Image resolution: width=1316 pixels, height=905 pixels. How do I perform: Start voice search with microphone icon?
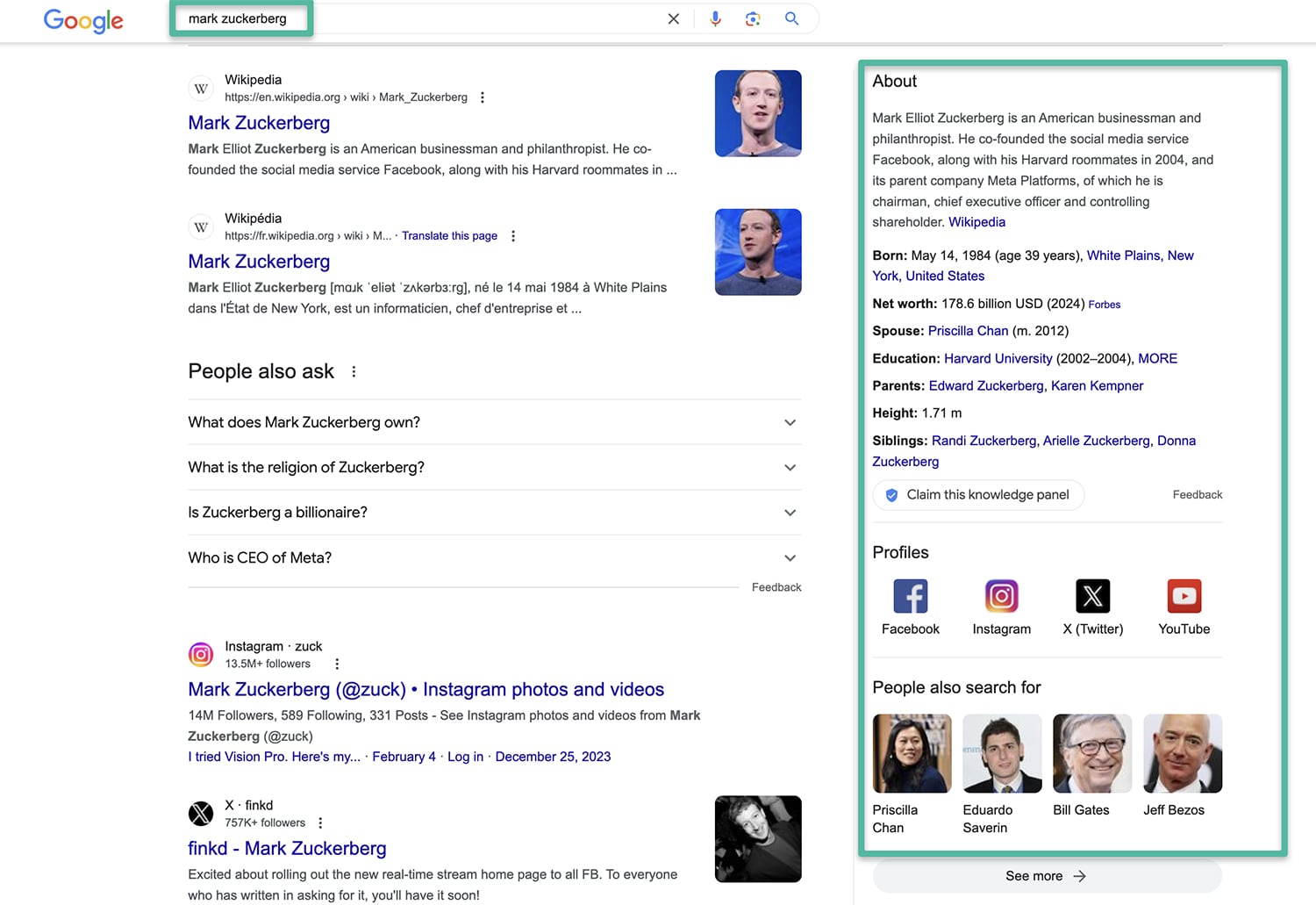(715, 18)
